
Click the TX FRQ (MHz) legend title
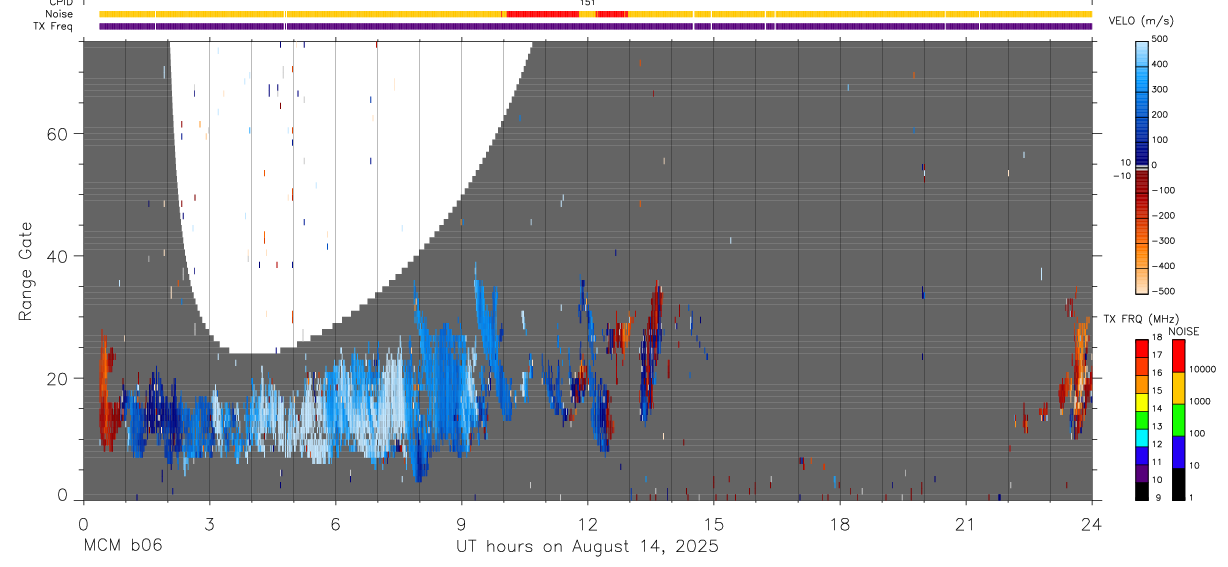(1139, 319)
